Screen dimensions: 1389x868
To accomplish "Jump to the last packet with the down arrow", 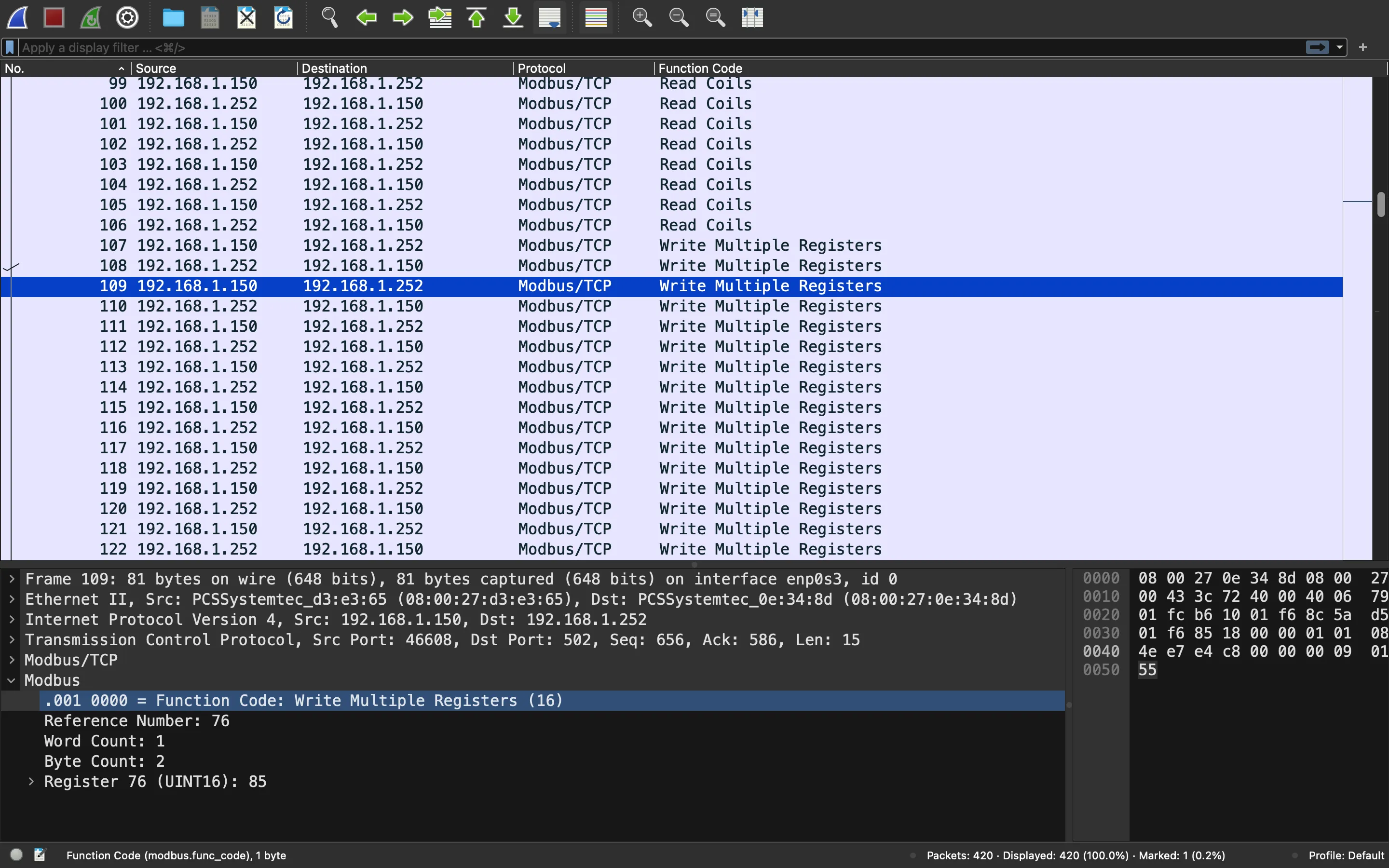I will [x=513, y=17].
